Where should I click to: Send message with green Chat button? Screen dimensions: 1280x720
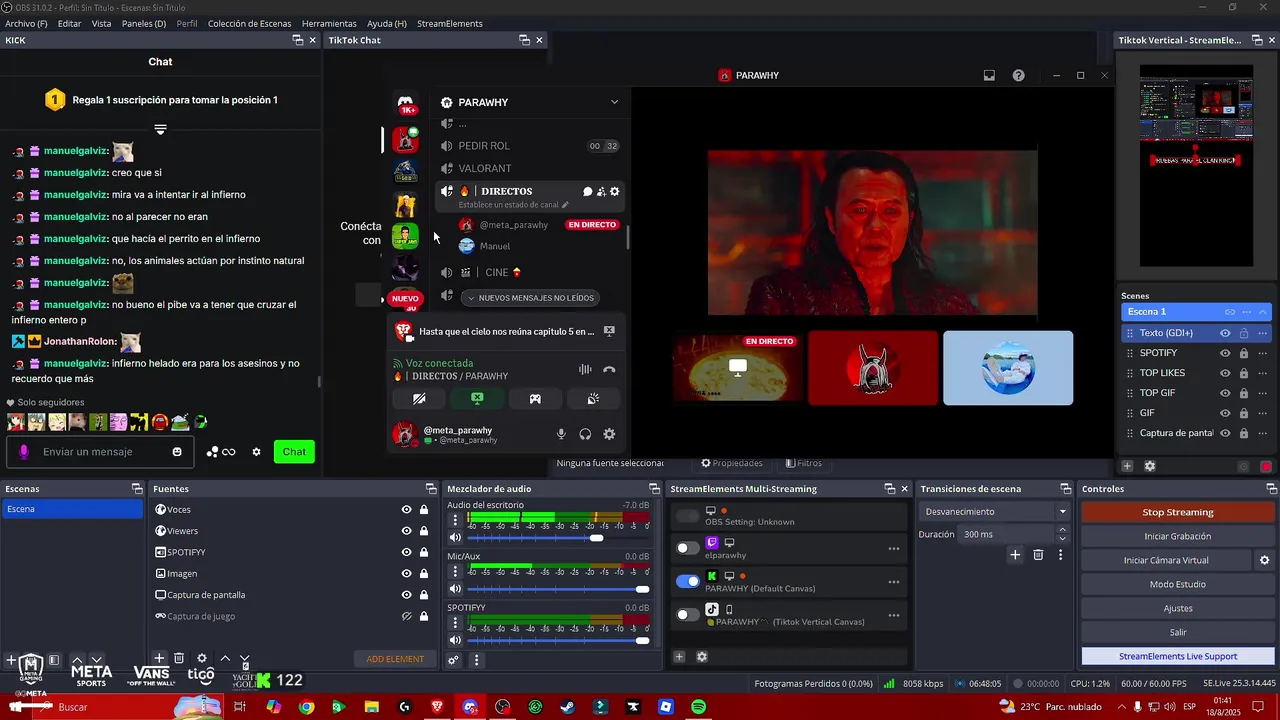point(294,452)
